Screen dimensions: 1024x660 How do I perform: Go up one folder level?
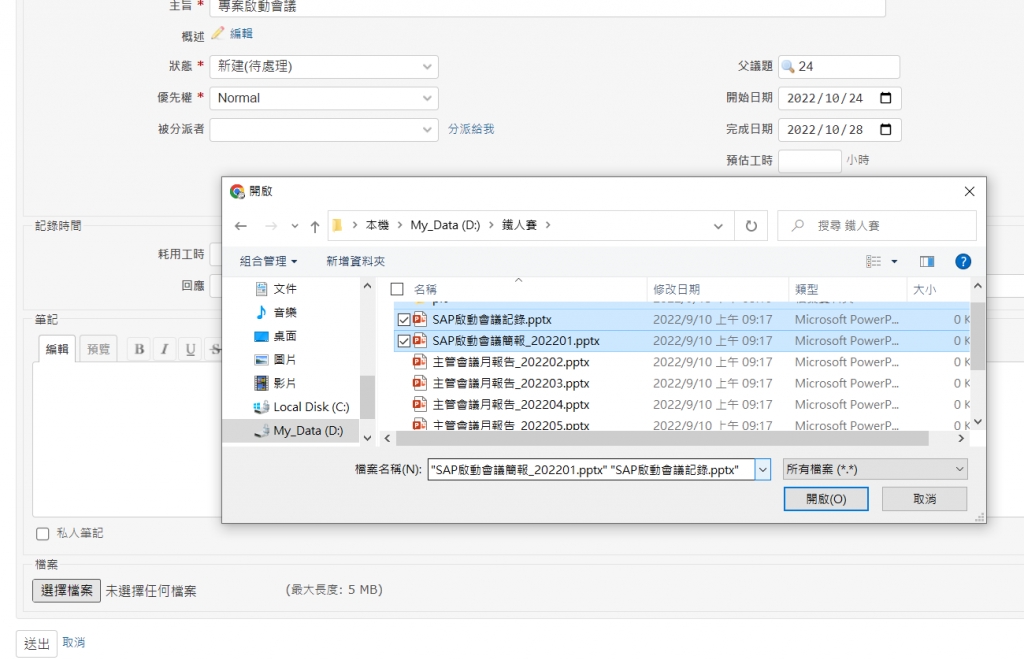click(x=315, y=226)
